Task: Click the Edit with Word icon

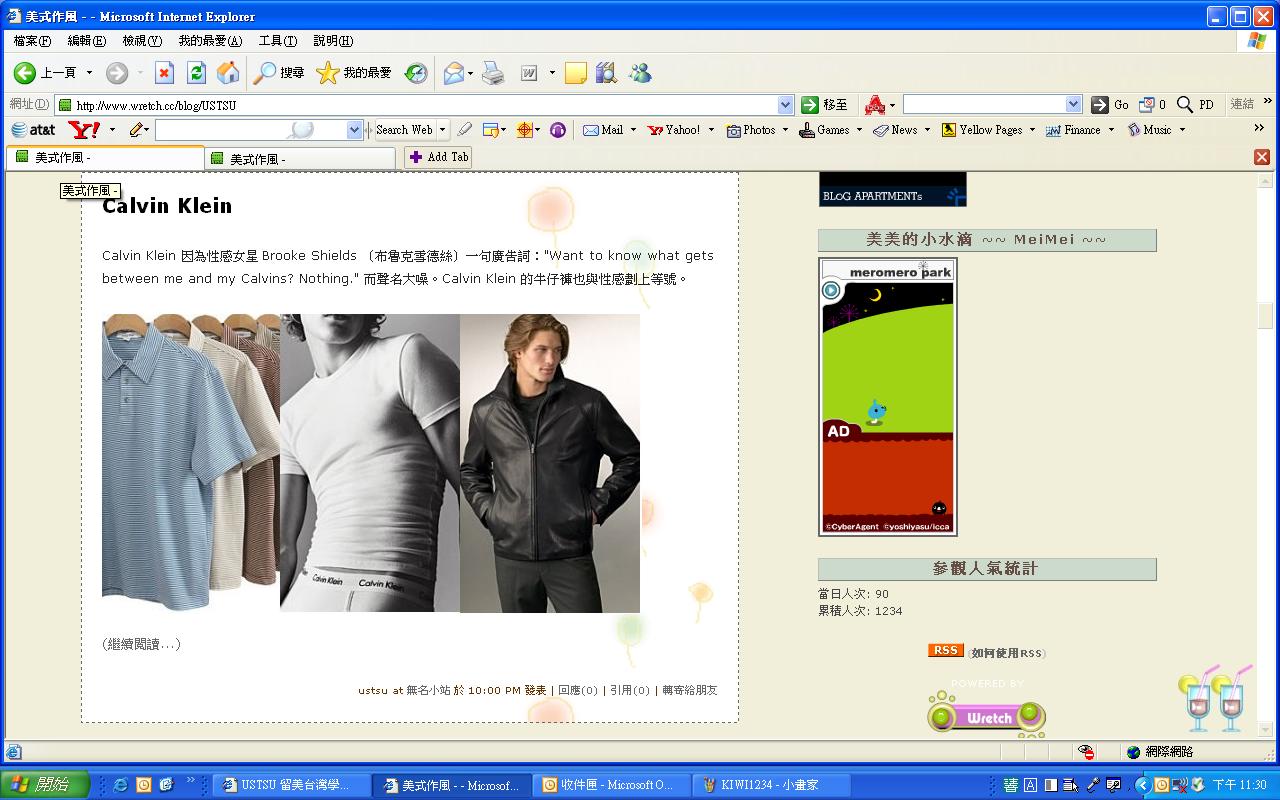Action: coord(528,73)
